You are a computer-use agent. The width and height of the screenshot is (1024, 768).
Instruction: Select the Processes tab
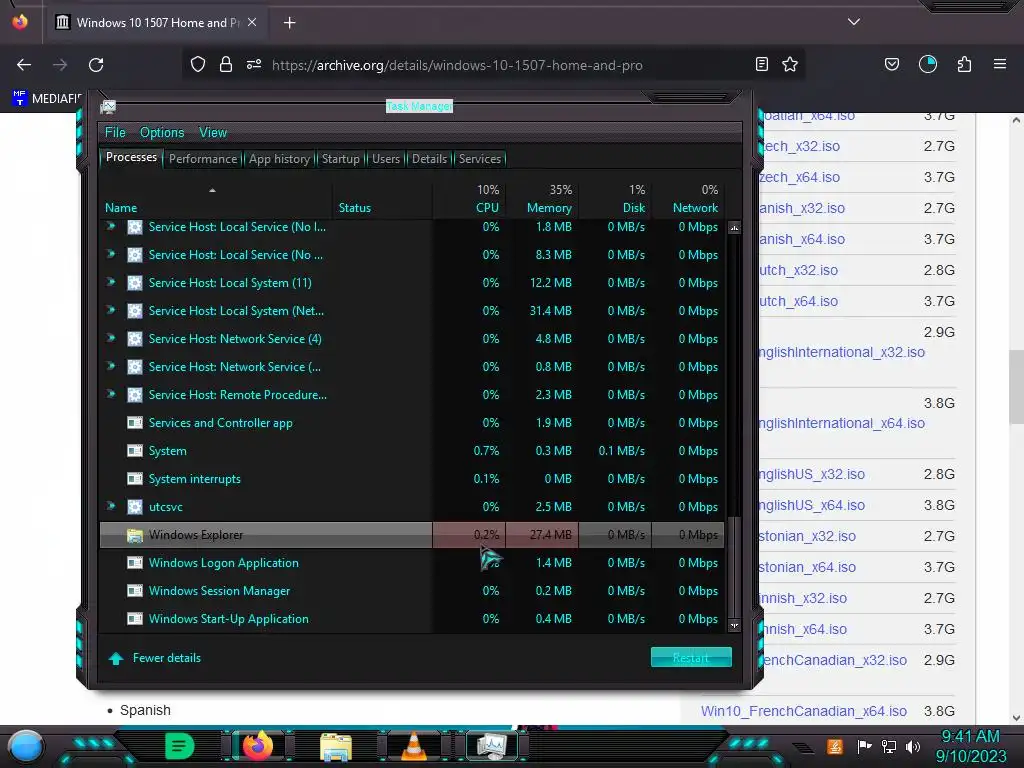[x=131, y=157]
